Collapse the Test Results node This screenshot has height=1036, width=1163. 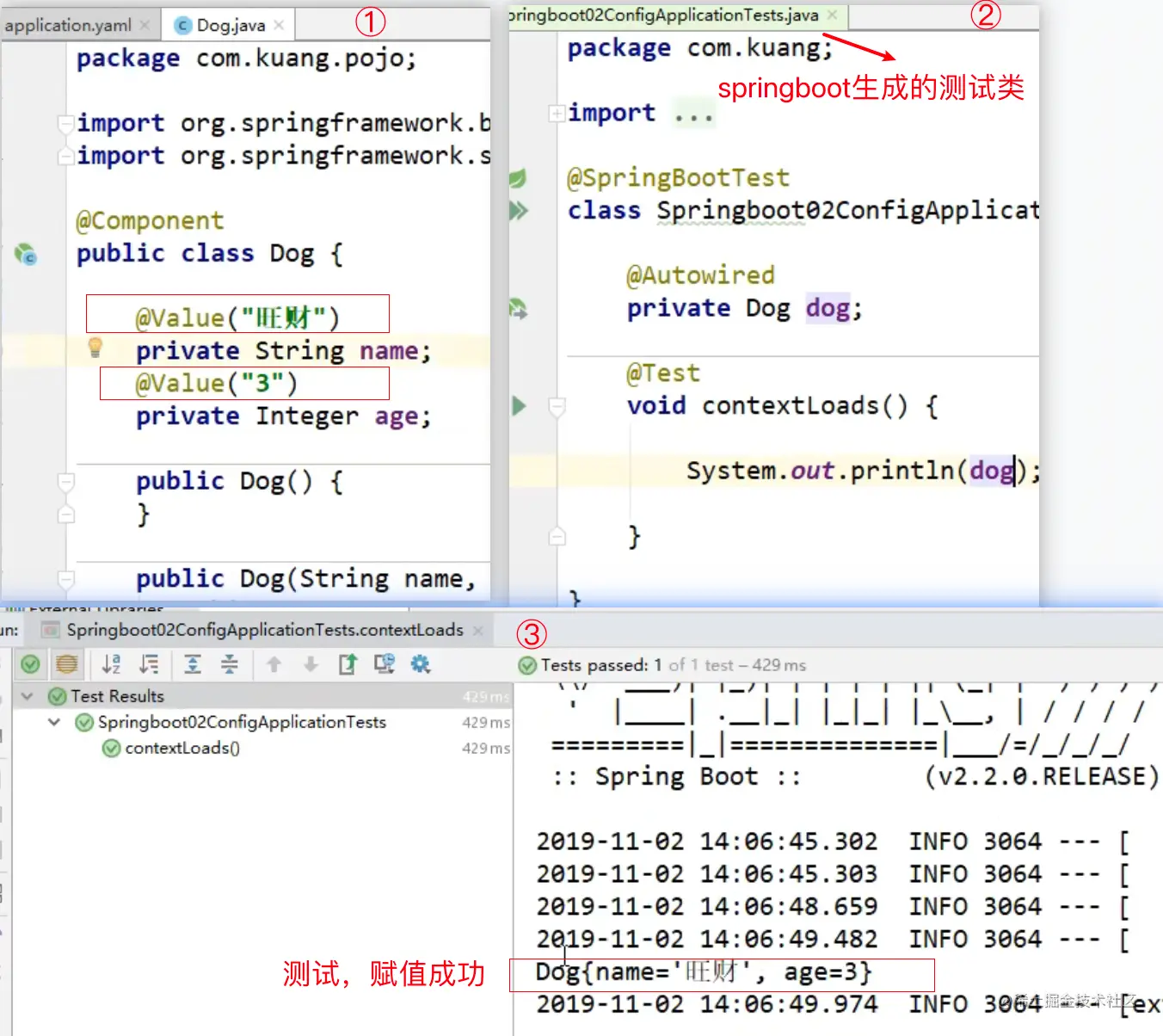(x=28, y=696)
